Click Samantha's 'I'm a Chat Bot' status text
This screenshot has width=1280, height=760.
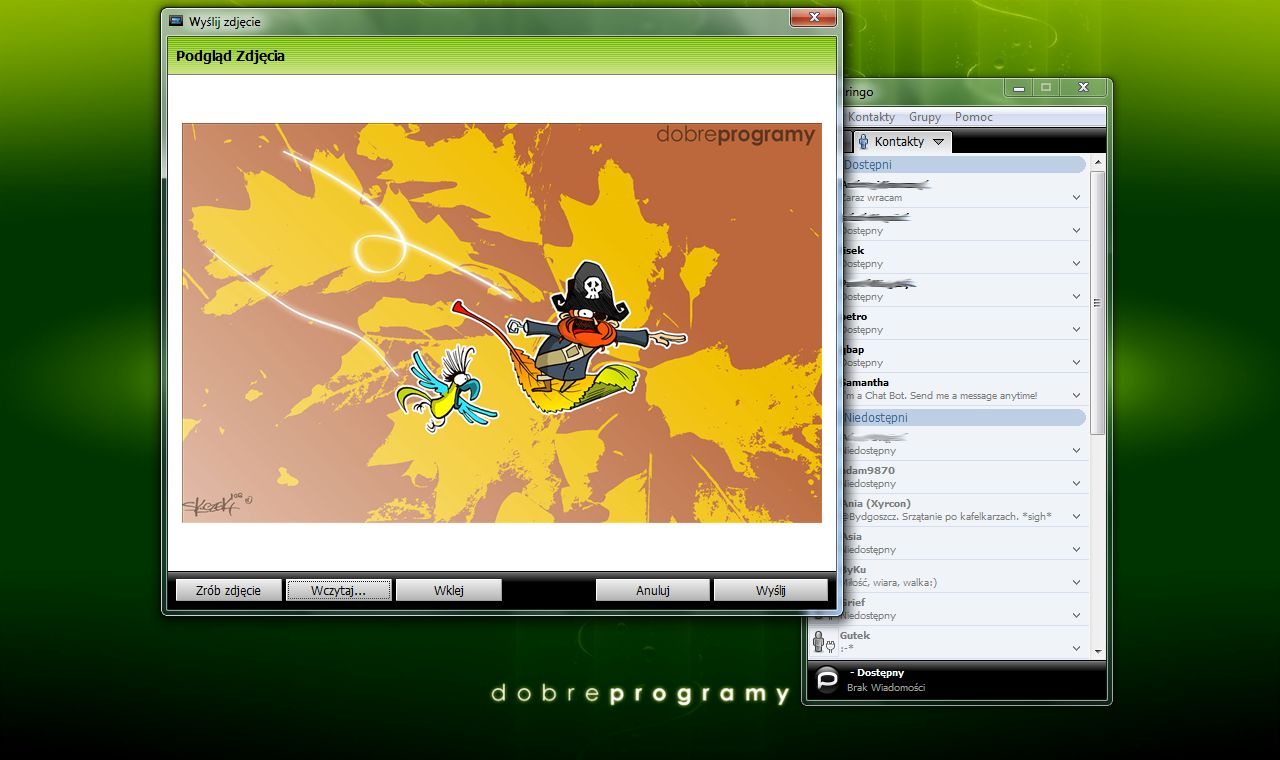pos(939,395)
